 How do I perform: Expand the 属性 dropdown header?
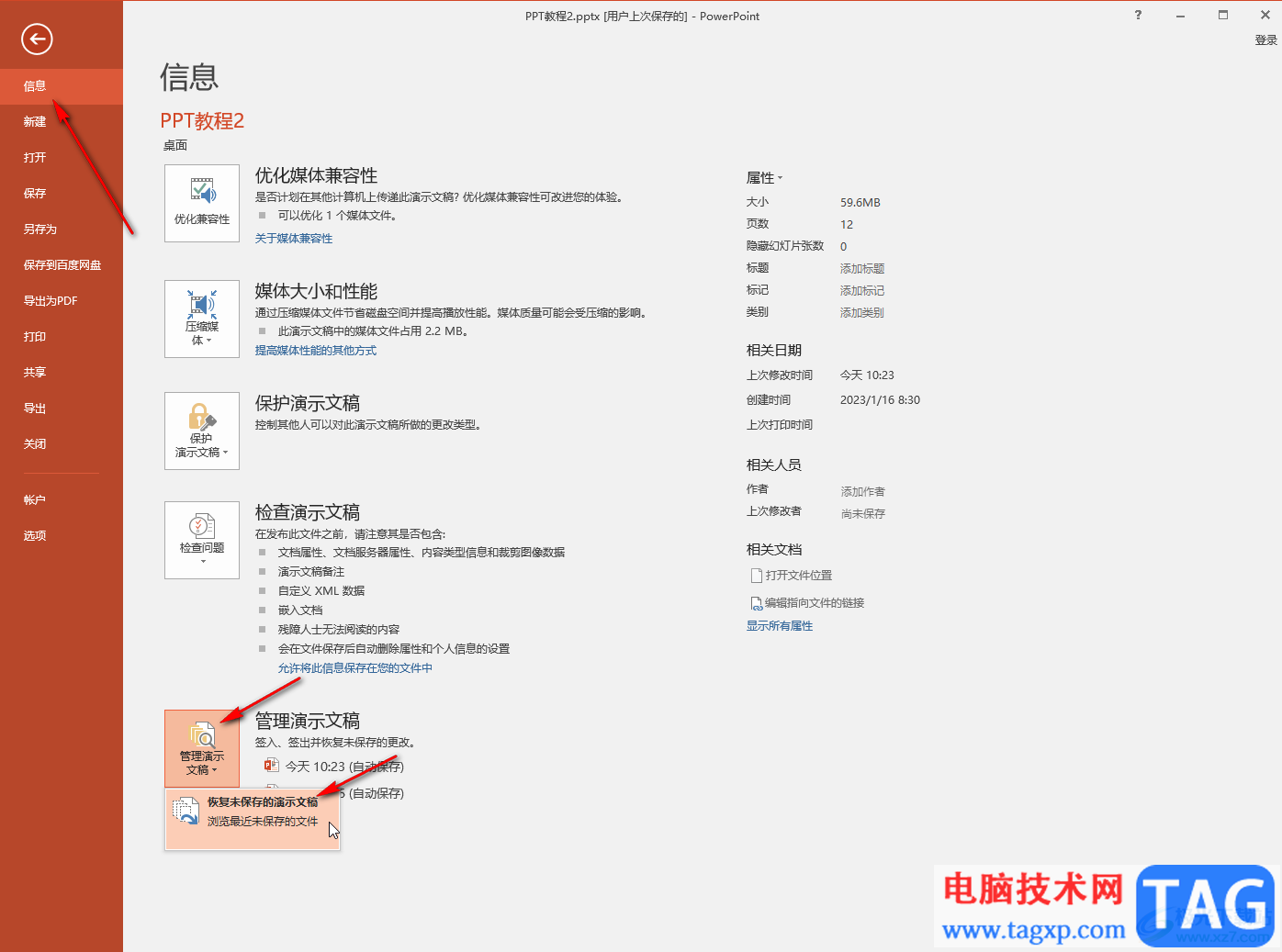765,178
